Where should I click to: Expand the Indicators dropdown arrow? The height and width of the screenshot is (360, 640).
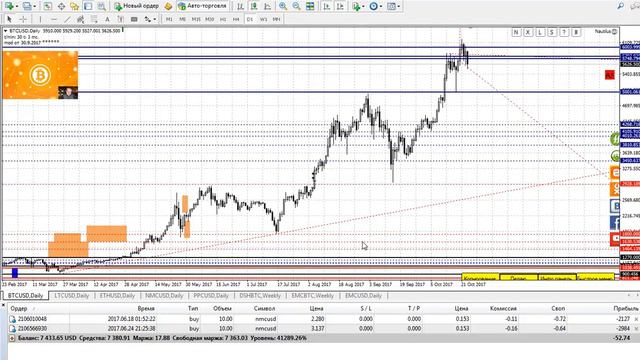[363, 6]
